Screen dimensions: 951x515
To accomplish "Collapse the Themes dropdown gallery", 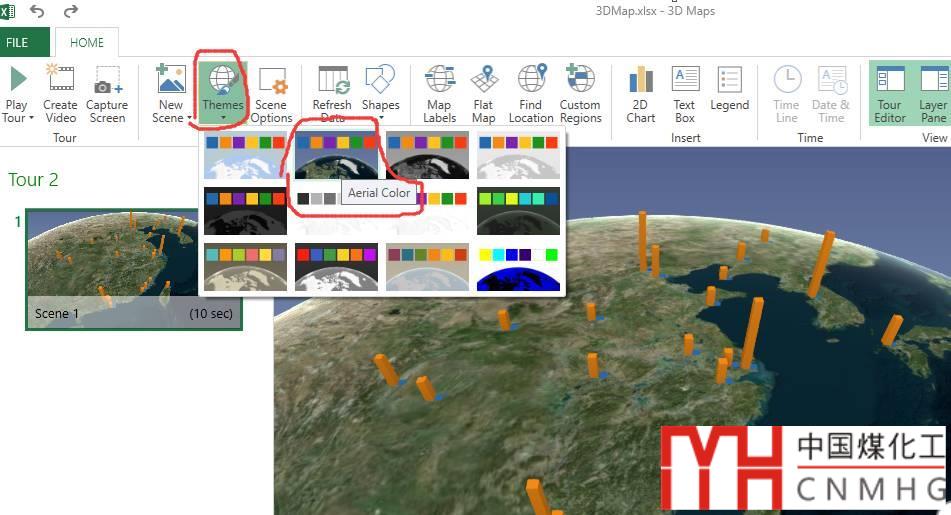I will [222, 93].
